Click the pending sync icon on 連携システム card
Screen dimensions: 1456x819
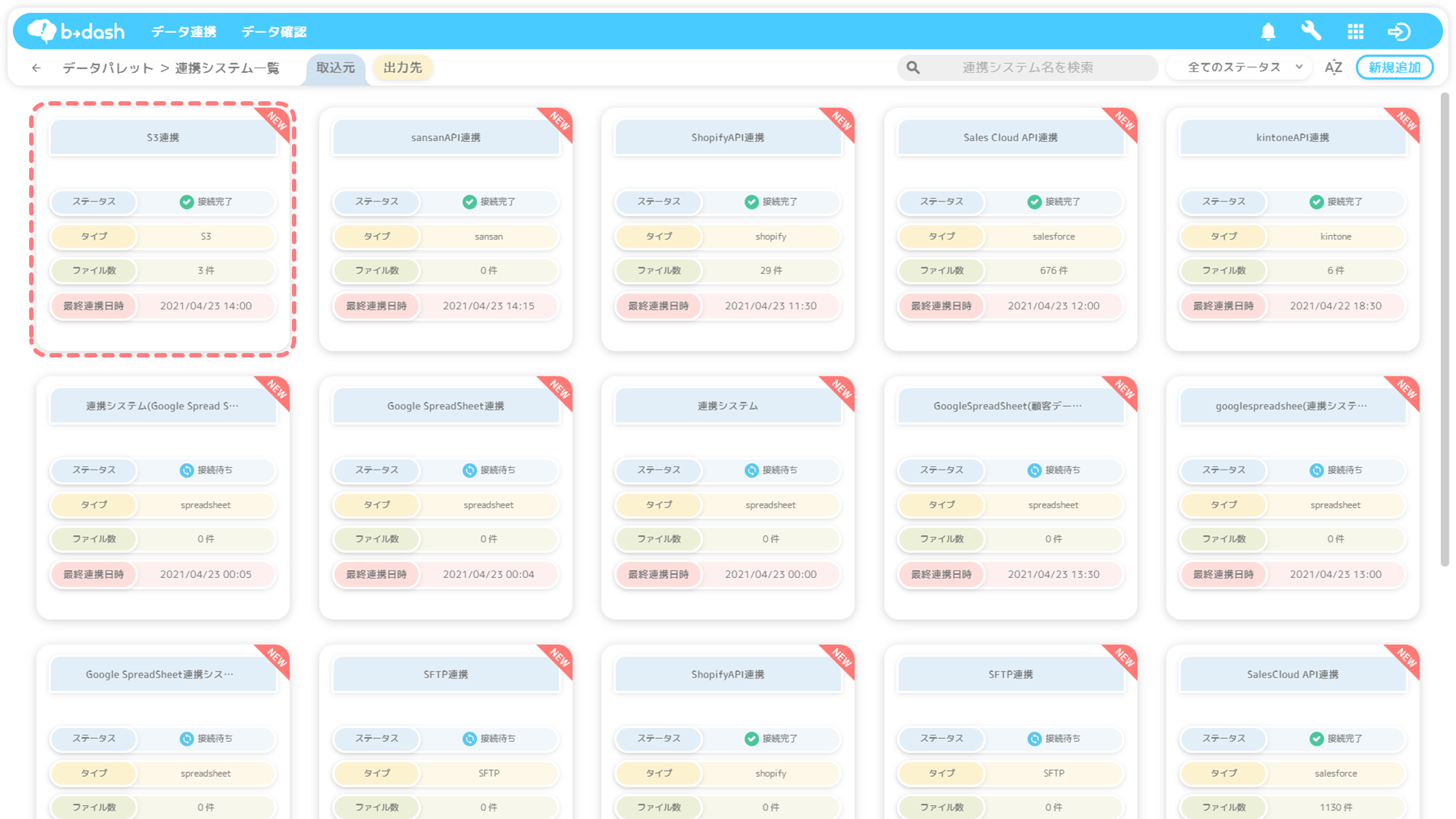click(752, 470)
